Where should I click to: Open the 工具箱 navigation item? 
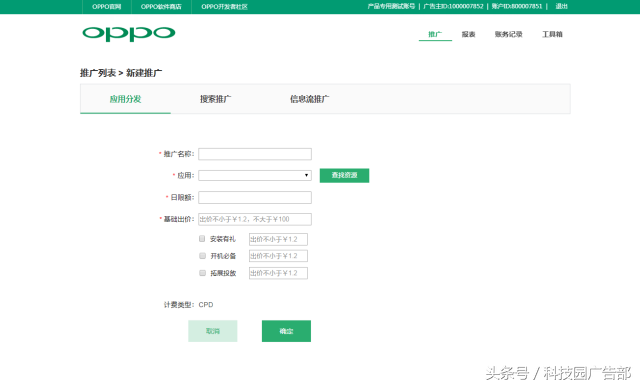point(552,34)
